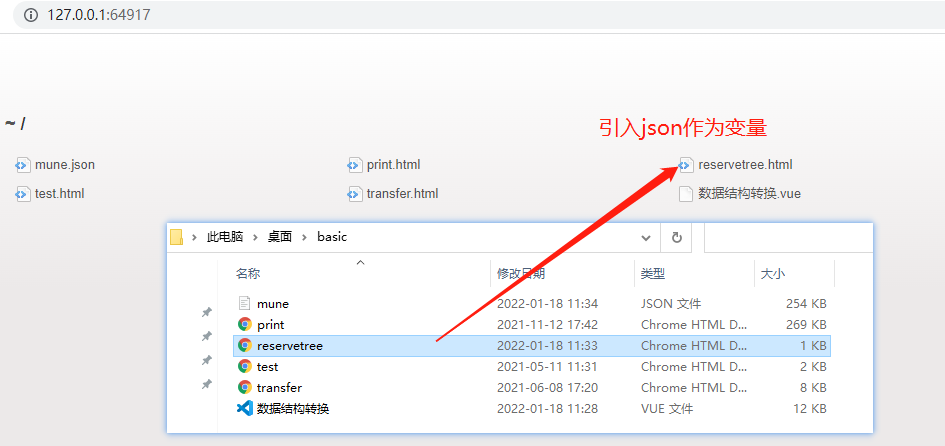
Task: Click the document icon of mune file
Action: [x=244, y=304]
